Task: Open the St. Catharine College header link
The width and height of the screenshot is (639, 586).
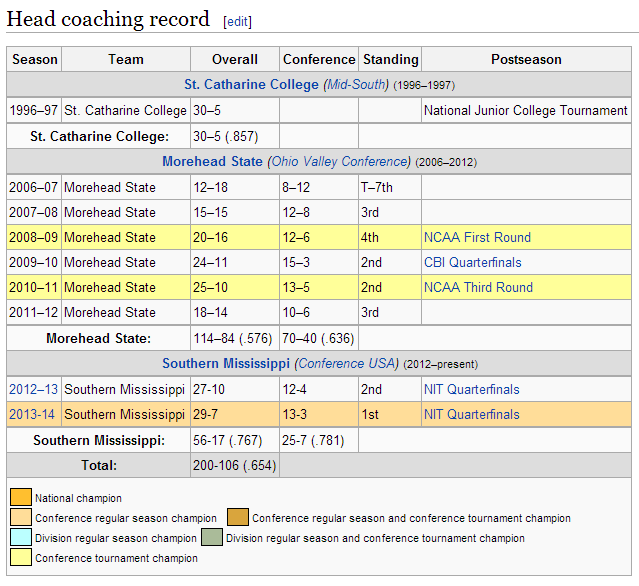Action: pos(251,84)
